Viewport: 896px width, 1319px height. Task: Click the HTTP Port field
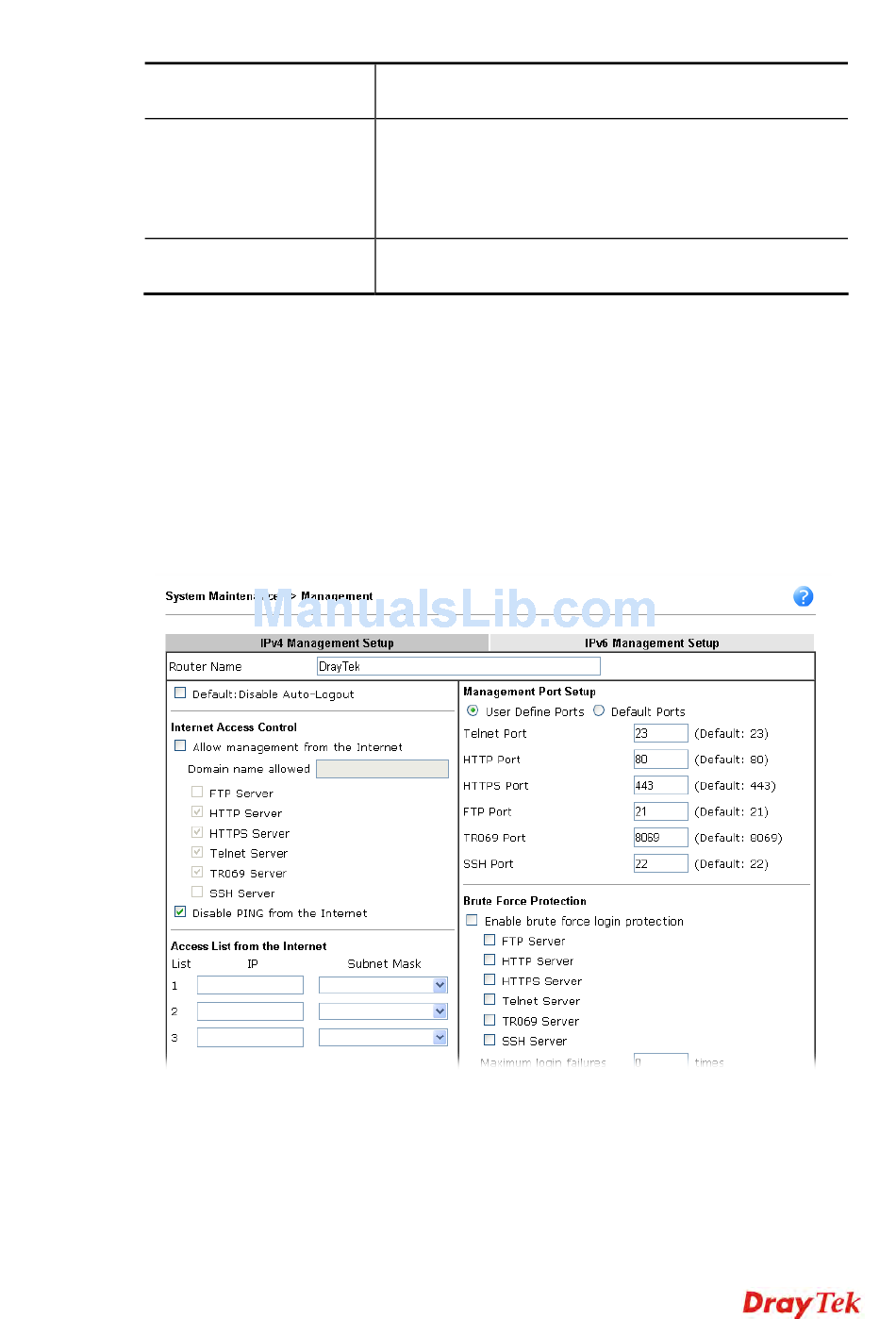tap(660, 760)
